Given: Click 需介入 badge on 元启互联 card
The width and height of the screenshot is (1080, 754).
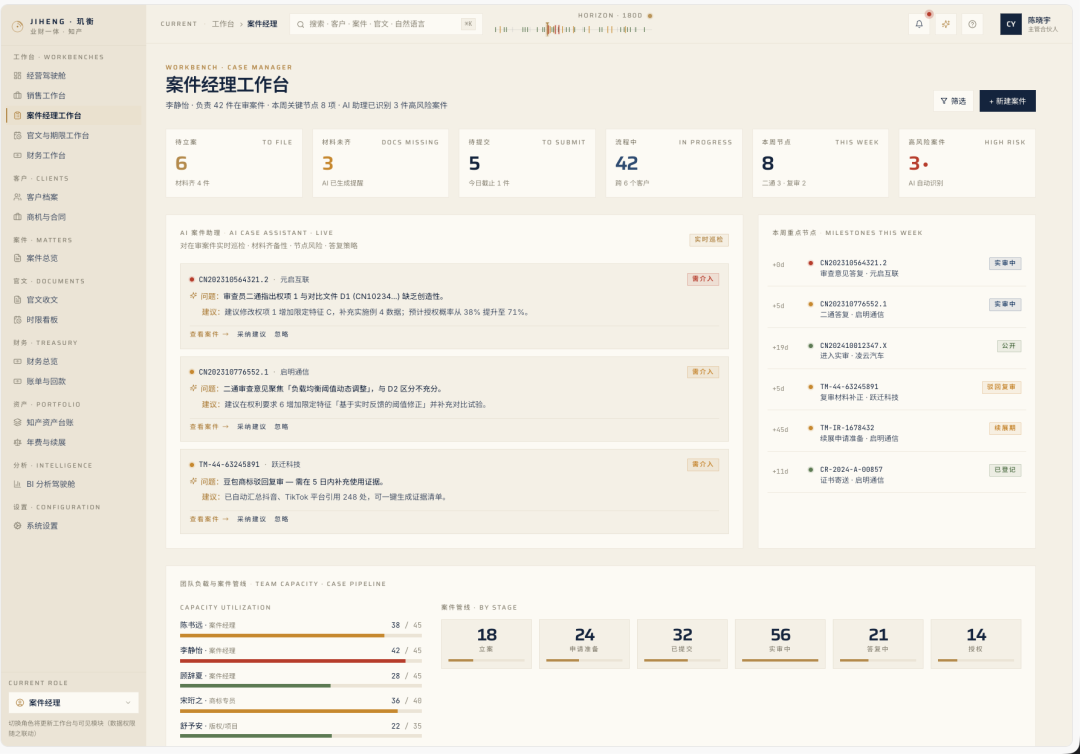Looking at the screenshot, I should click(x=703, y=279).
